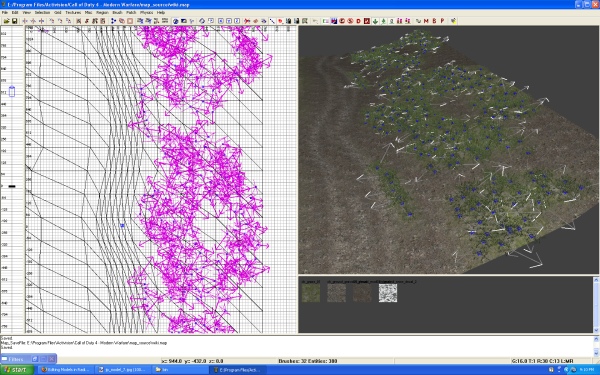
Task: Open the Help menu
Action: click(x=161, y=13)
